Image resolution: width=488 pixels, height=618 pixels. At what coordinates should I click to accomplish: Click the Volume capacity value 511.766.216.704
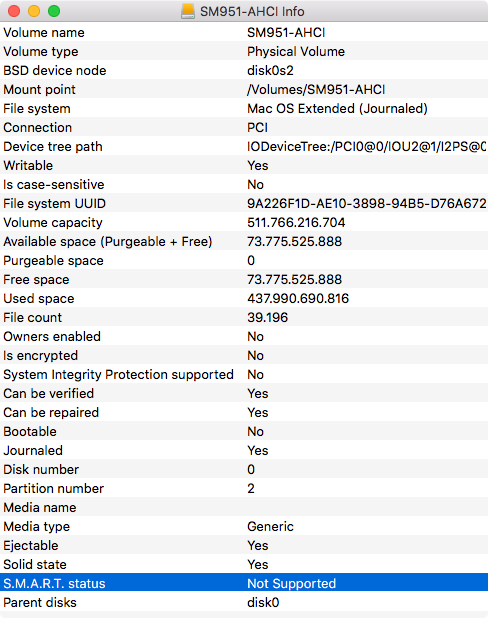[x=296, y=222]
